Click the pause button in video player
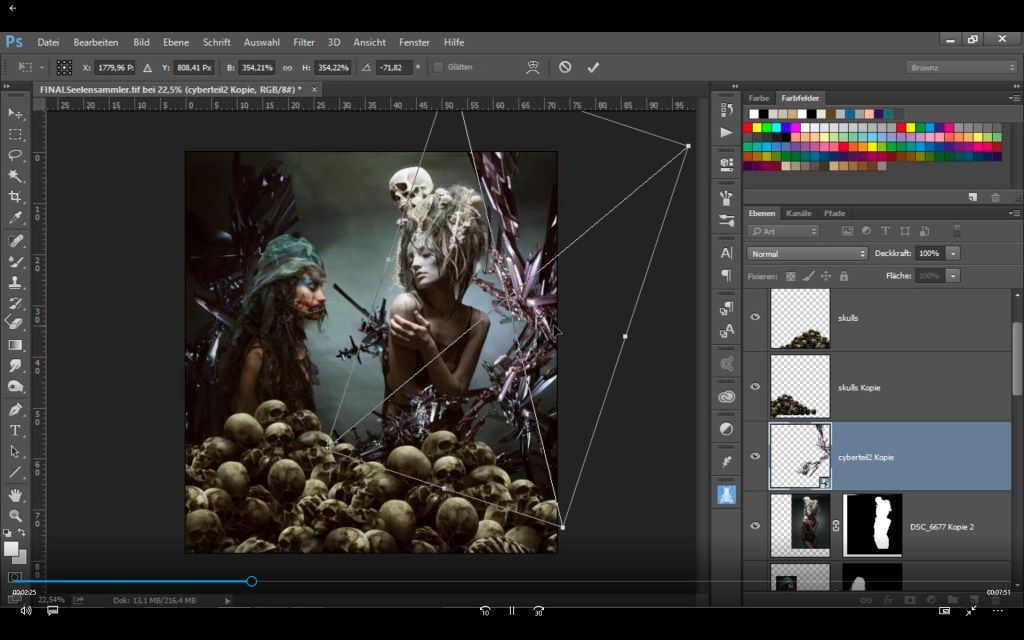Screen dimensions: 1024x640 click(x=512, y=610)
